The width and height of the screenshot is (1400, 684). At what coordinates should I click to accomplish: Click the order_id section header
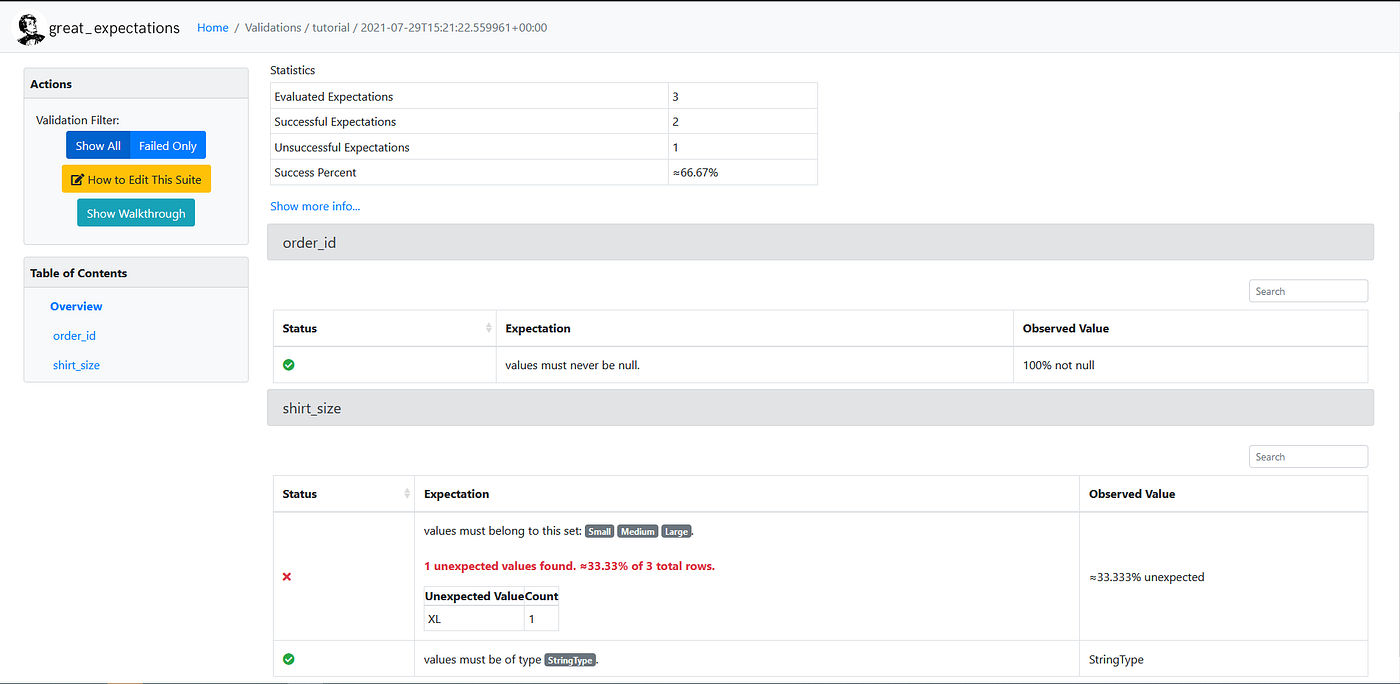(x=820, y=242)
